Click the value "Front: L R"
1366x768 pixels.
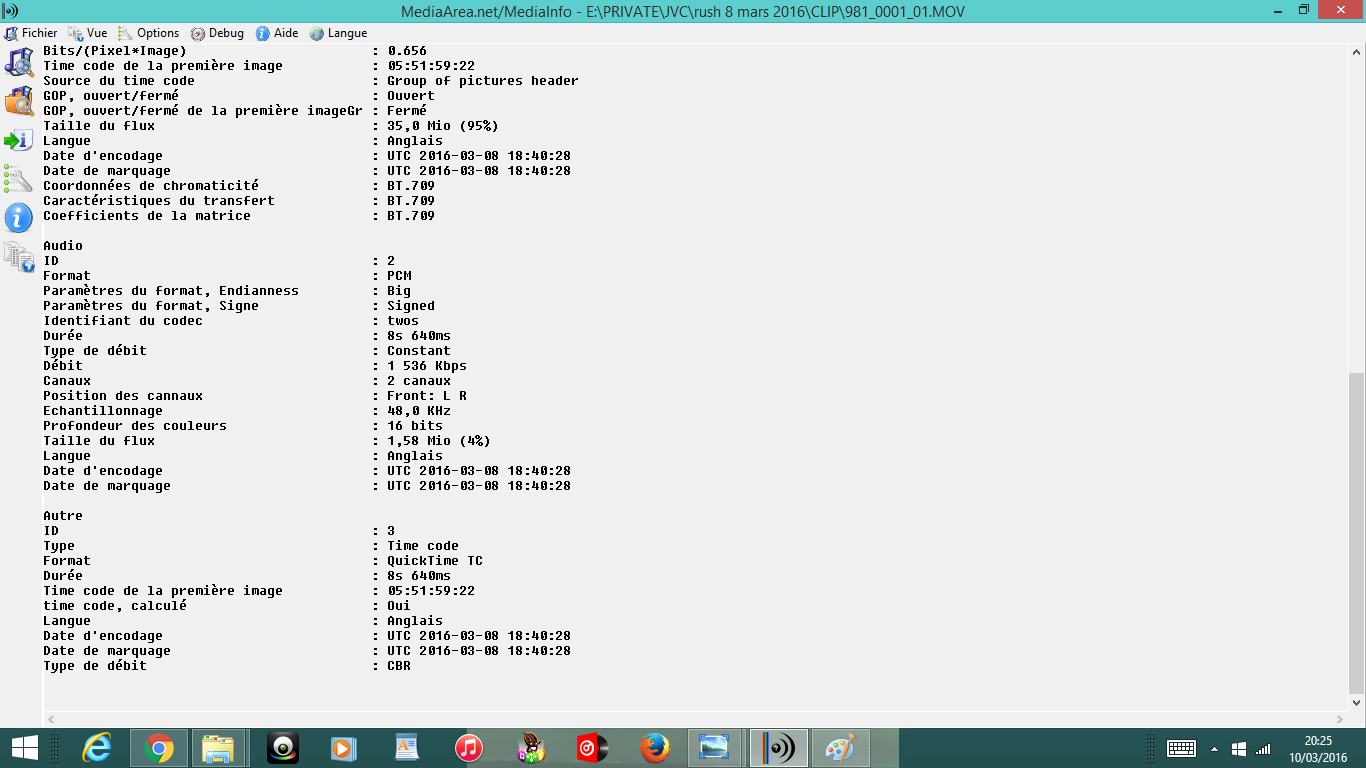[427, 396]
